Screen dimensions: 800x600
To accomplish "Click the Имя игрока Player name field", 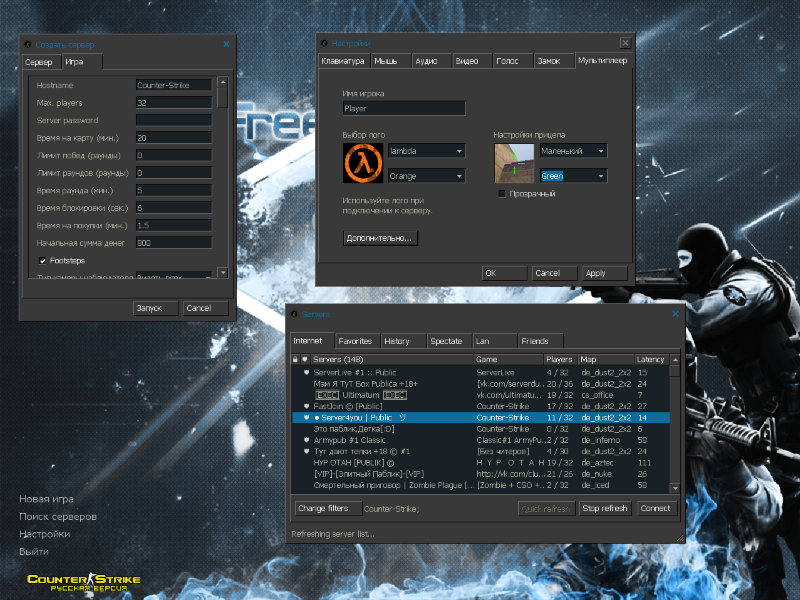I will (x=404, y=108).
